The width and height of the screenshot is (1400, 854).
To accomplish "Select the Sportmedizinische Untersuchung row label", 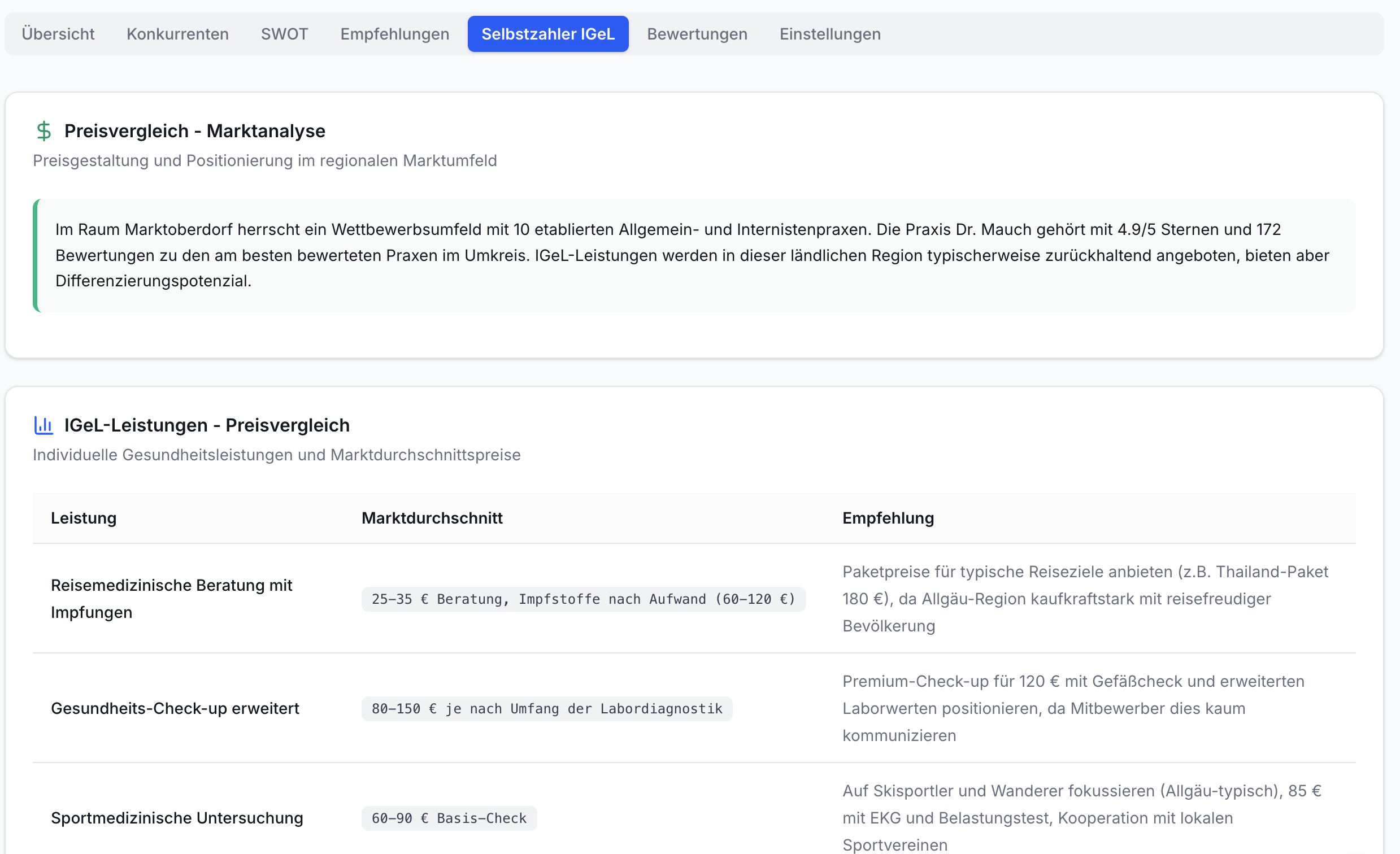I will pos(177,818).
